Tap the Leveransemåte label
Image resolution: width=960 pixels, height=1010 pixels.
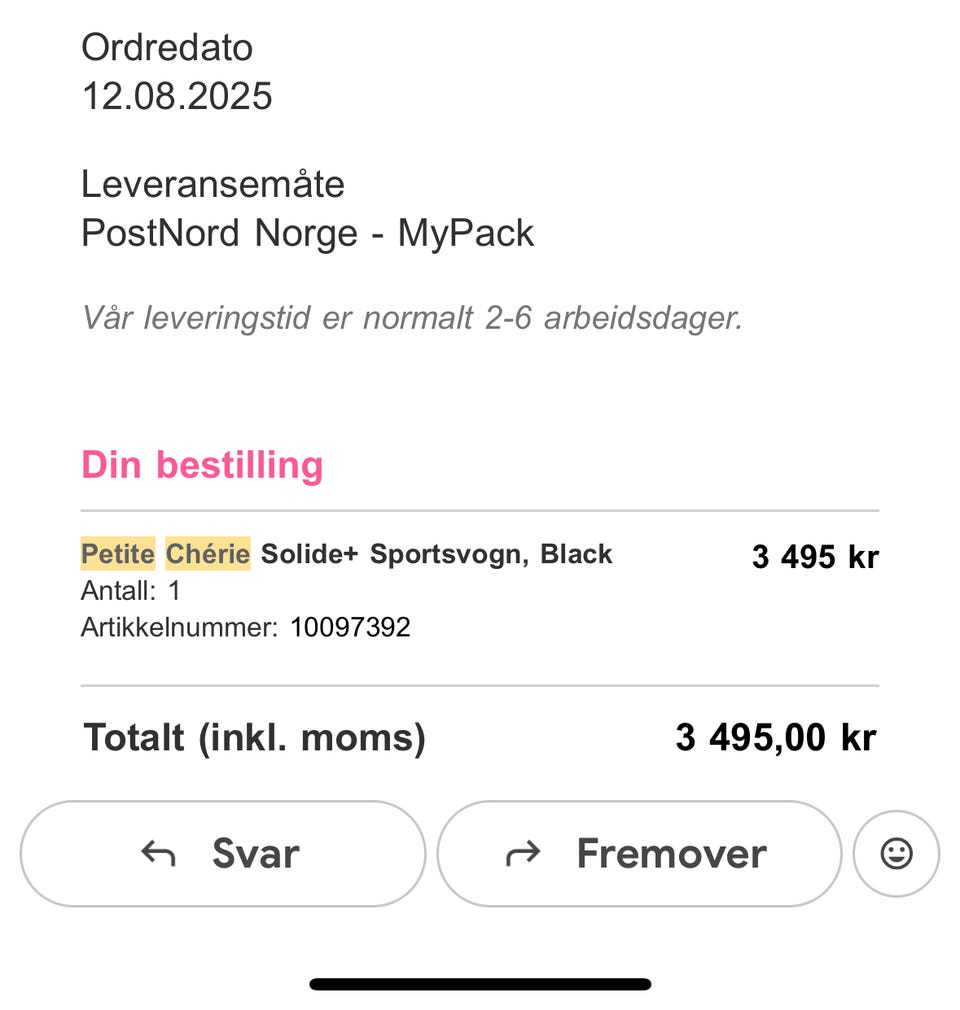point(213,184)
